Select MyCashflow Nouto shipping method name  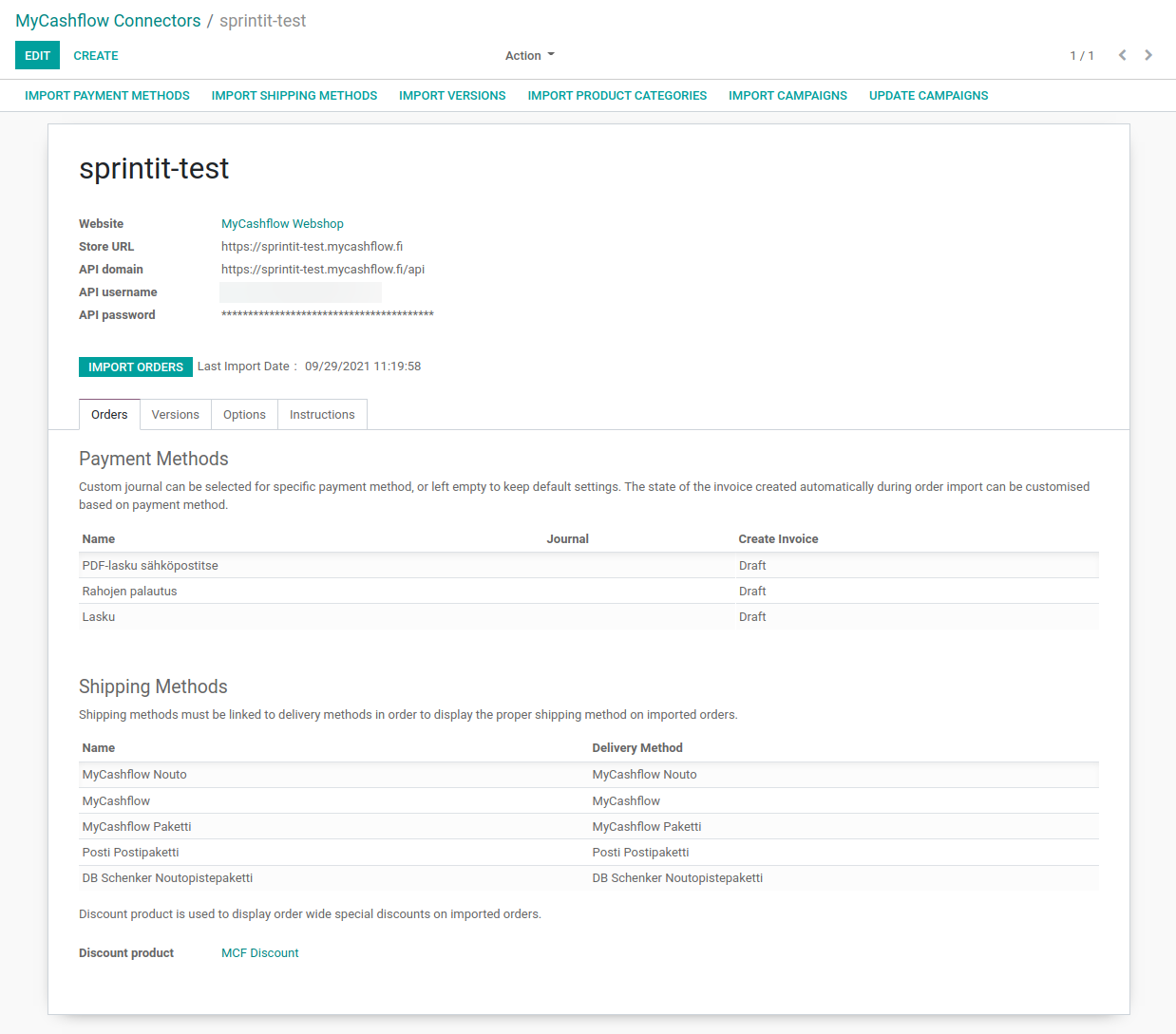[135, 775]
